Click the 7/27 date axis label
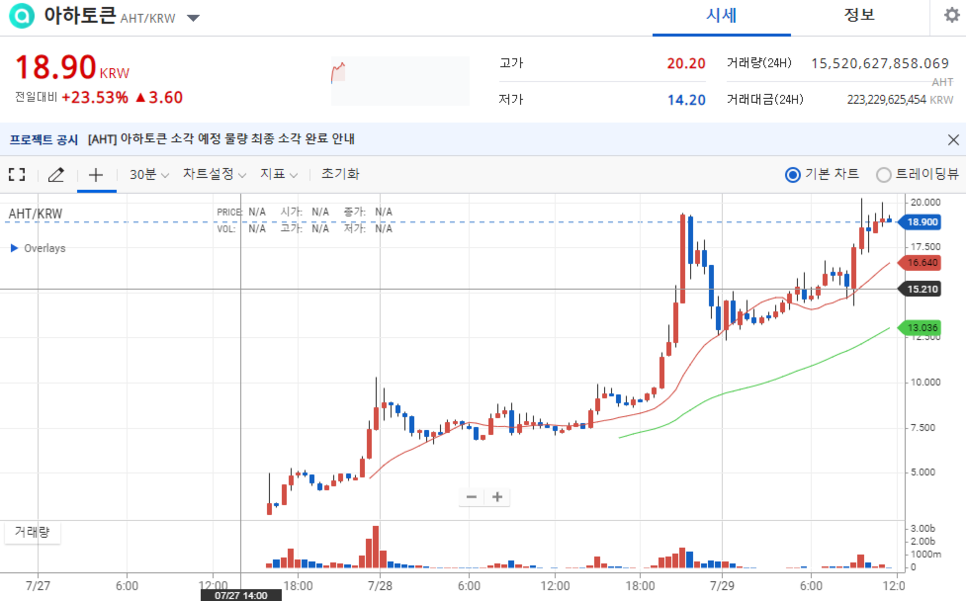The height and width of the screenshot is (601, 966). point(38,586)
